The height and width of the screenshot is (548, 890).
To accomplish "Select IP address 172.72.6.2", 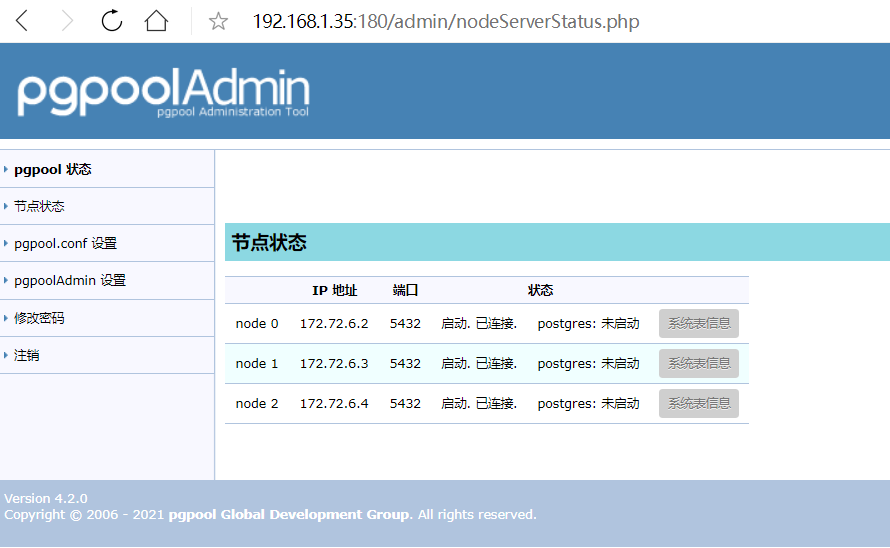I will [x=334, y=324].
